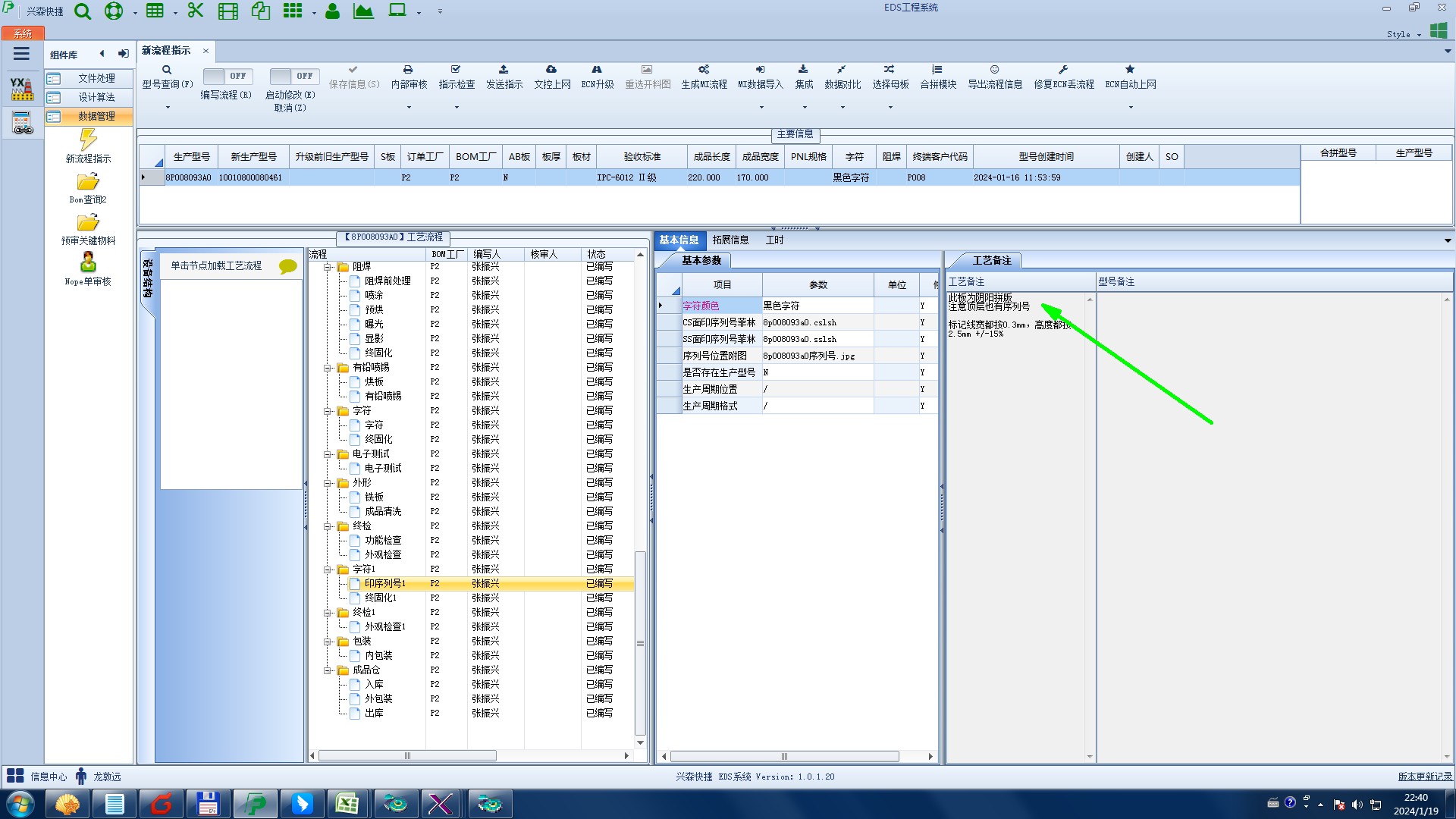Toggle the 启动修改 OFF switch

point(293,76)
